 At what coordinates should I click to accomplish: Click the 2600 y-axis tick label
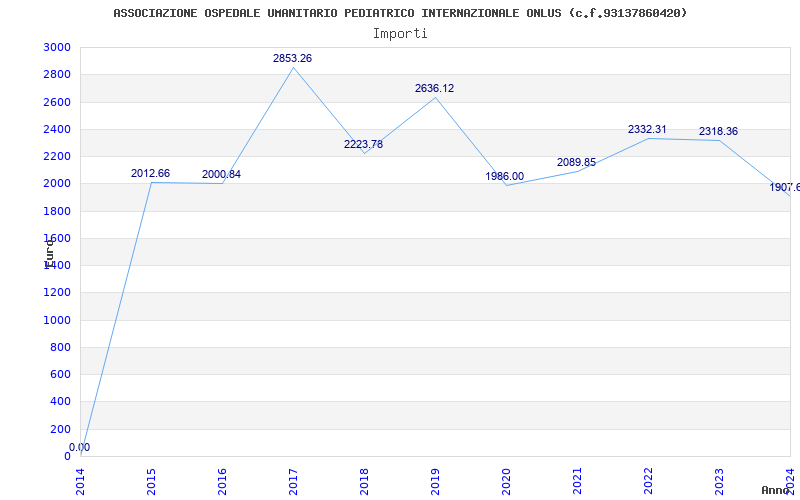point(57,102)
